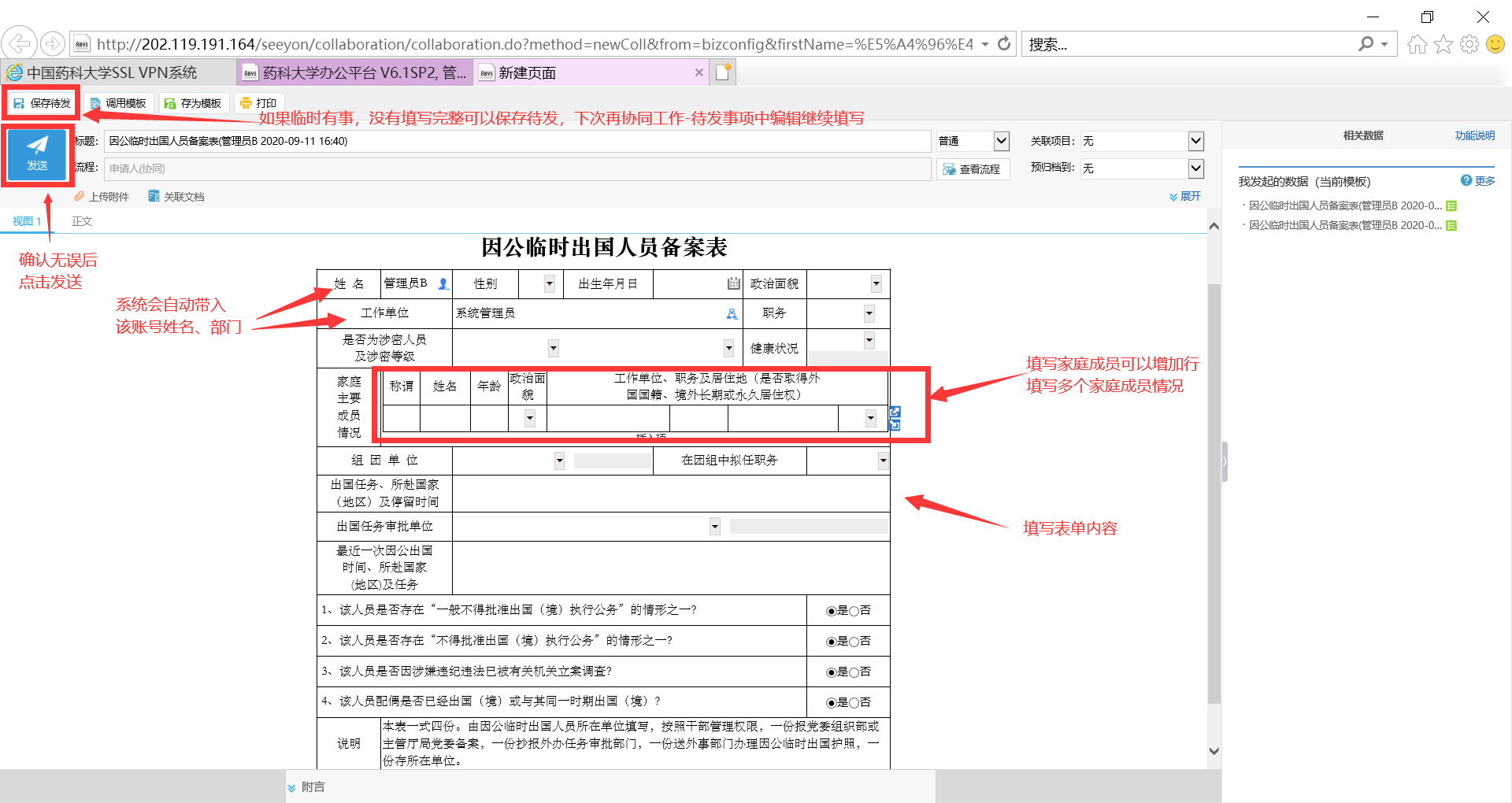Click the 发送 send button
Screen dimensions: 1512x803
37,154
